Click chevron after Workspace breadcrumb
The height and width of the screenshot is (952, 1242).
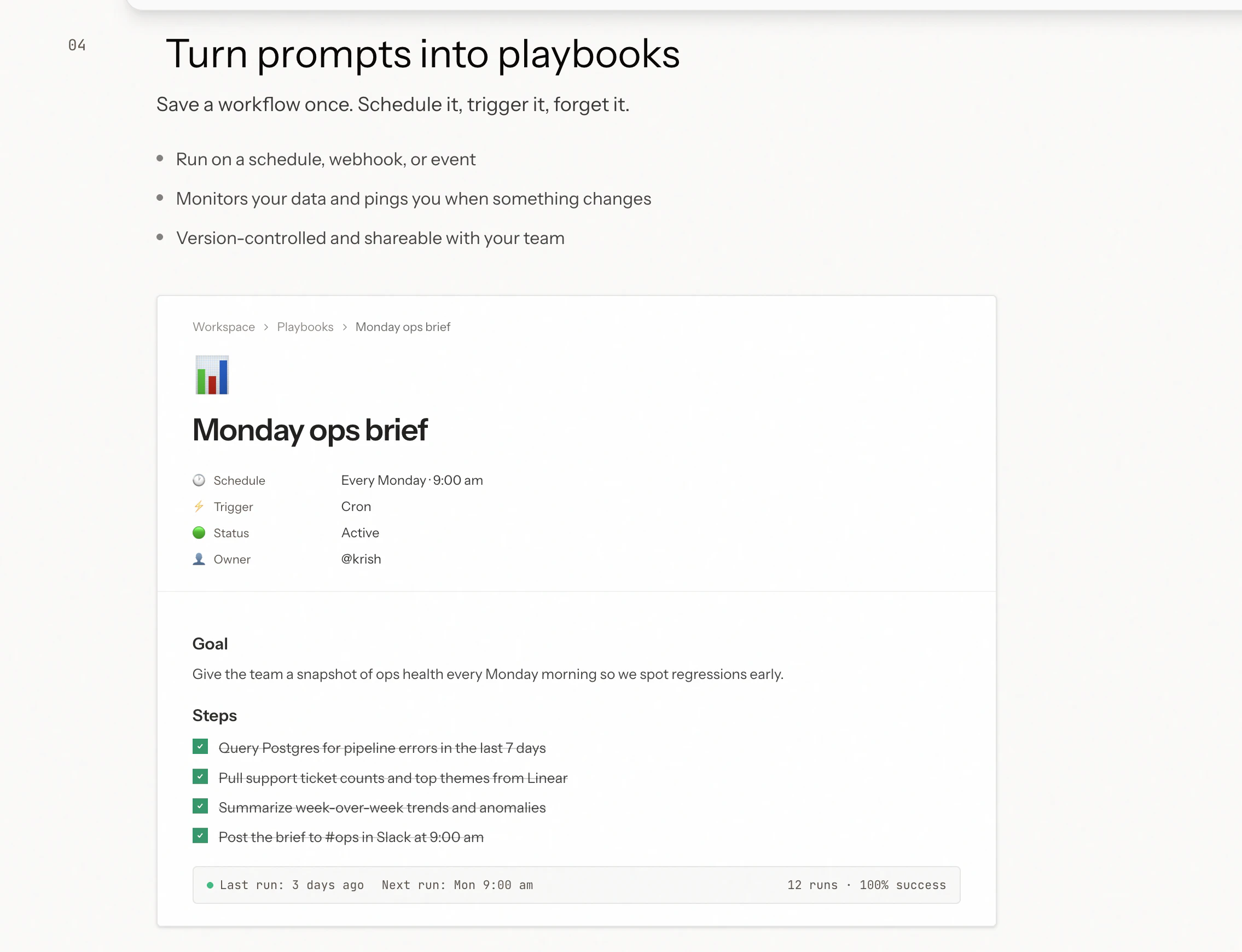266,328
